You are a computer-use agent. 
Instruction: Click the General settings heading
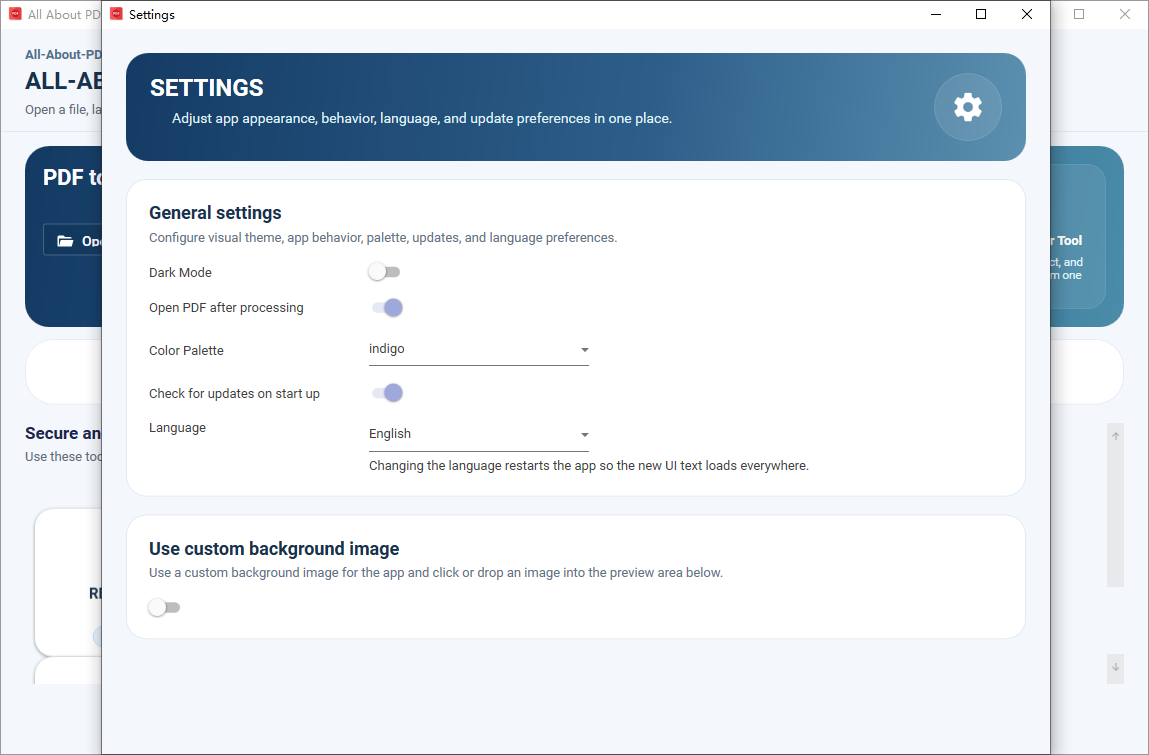click(x=215, y=213)
